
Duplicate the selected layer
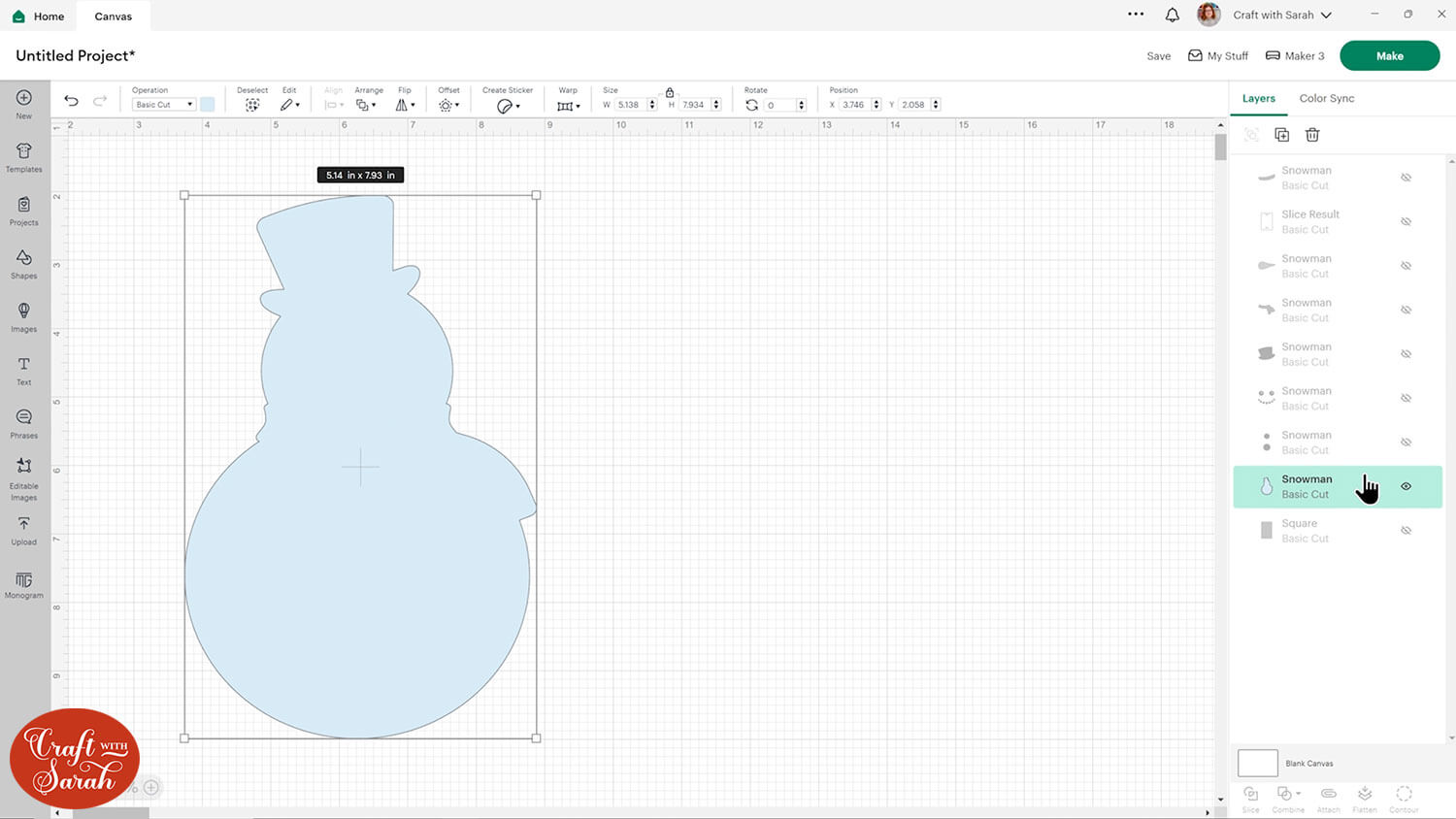1281,135
